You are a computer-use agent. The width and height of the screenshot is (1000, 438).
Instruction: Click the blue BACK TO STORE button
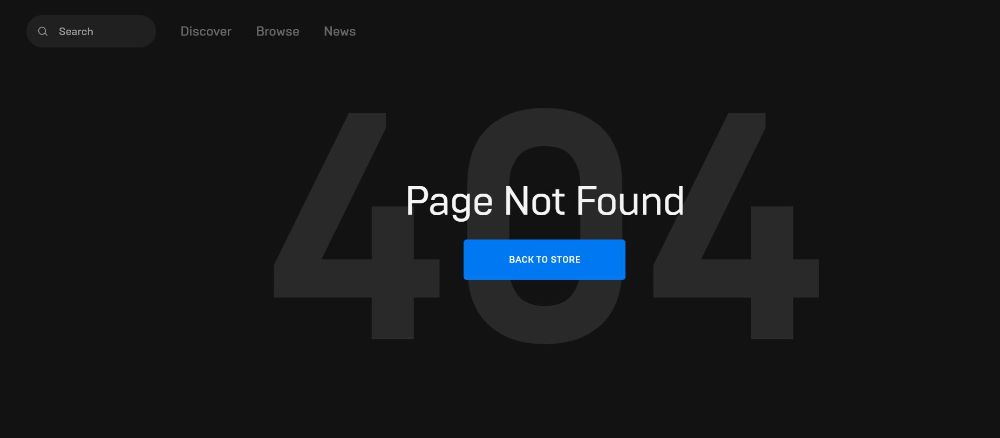coord(544,259)
